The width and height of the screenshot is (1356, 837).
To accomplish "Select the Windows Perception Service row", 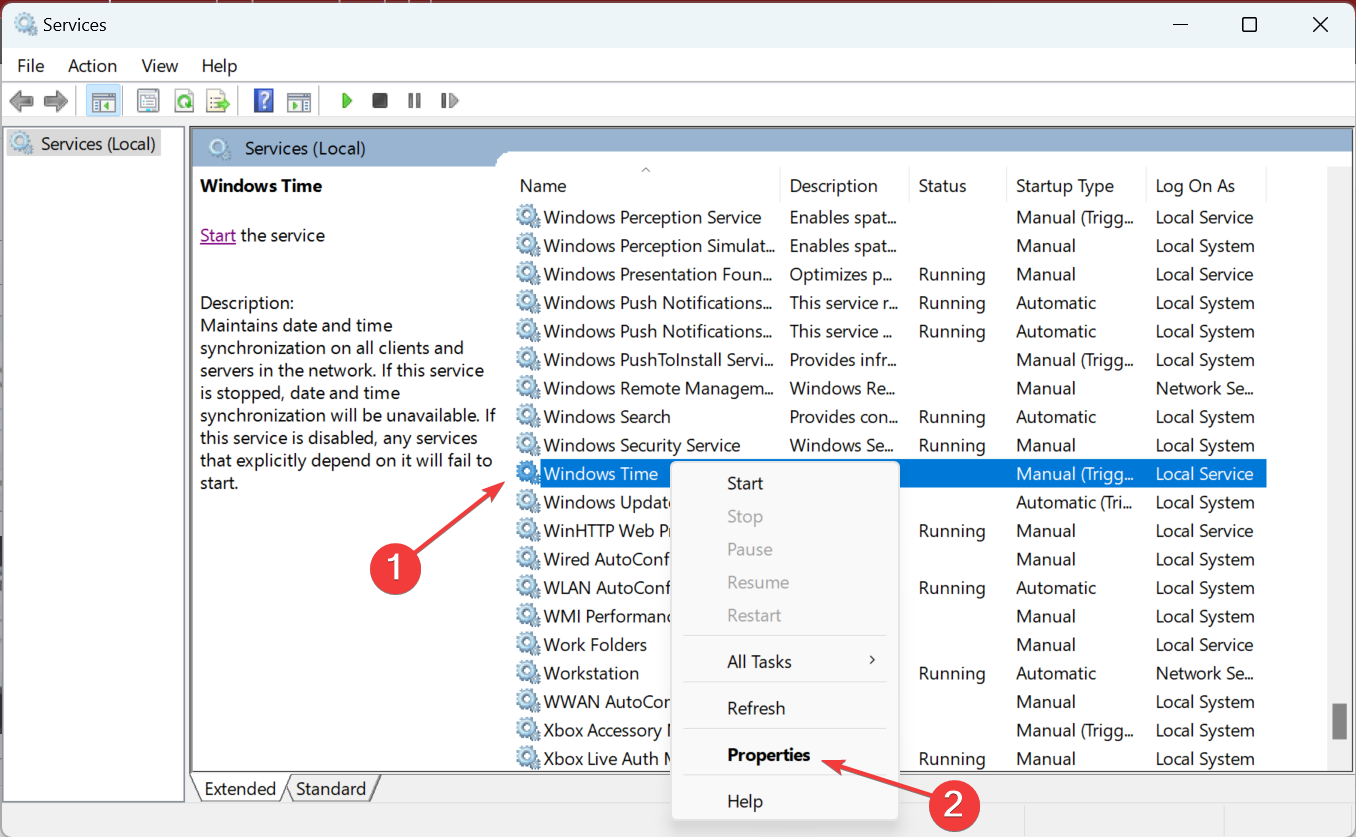I will coord(890,217).
